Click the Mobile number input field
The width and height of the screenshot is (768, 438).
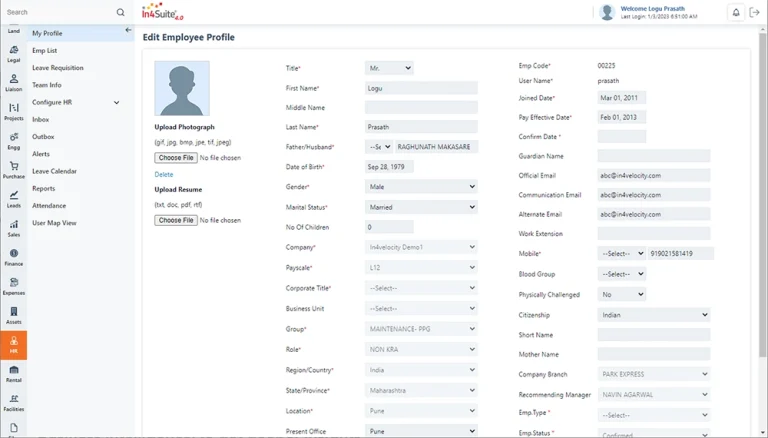(681, 254)
